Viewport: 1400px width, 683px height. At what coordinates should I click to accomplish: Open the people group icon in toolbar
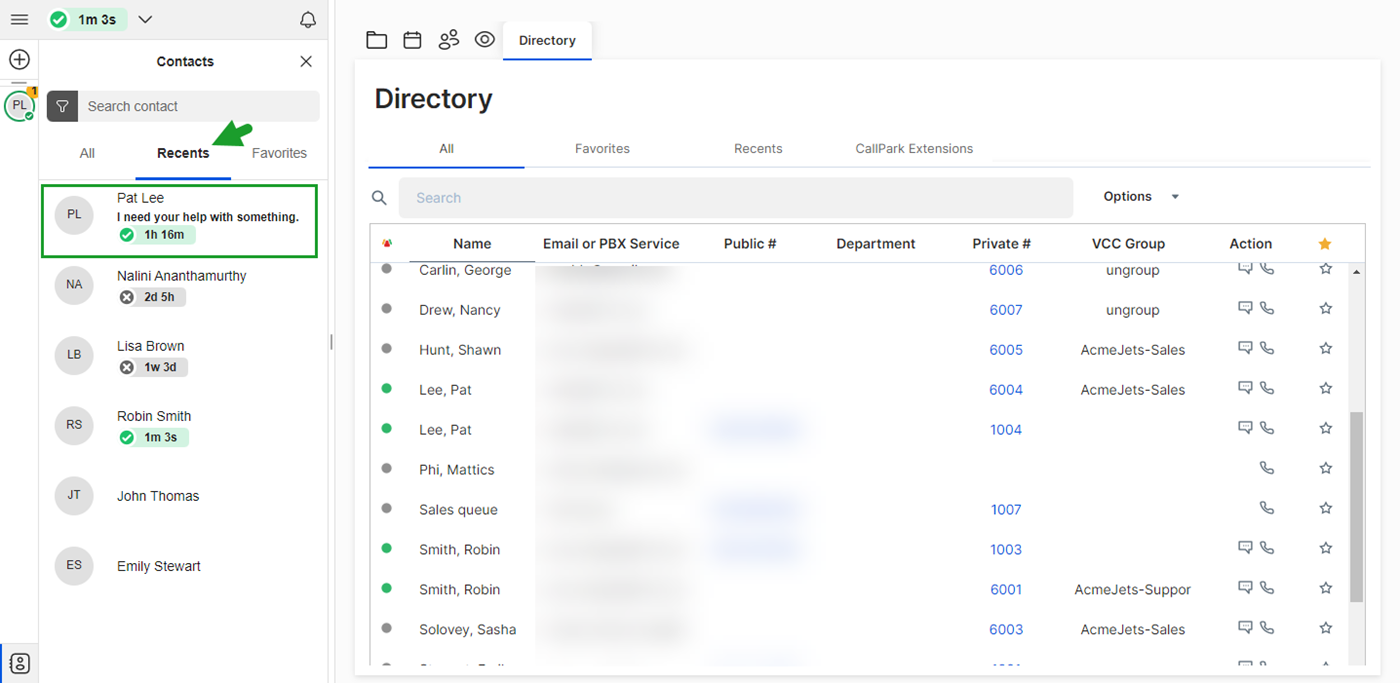(449, 40)
